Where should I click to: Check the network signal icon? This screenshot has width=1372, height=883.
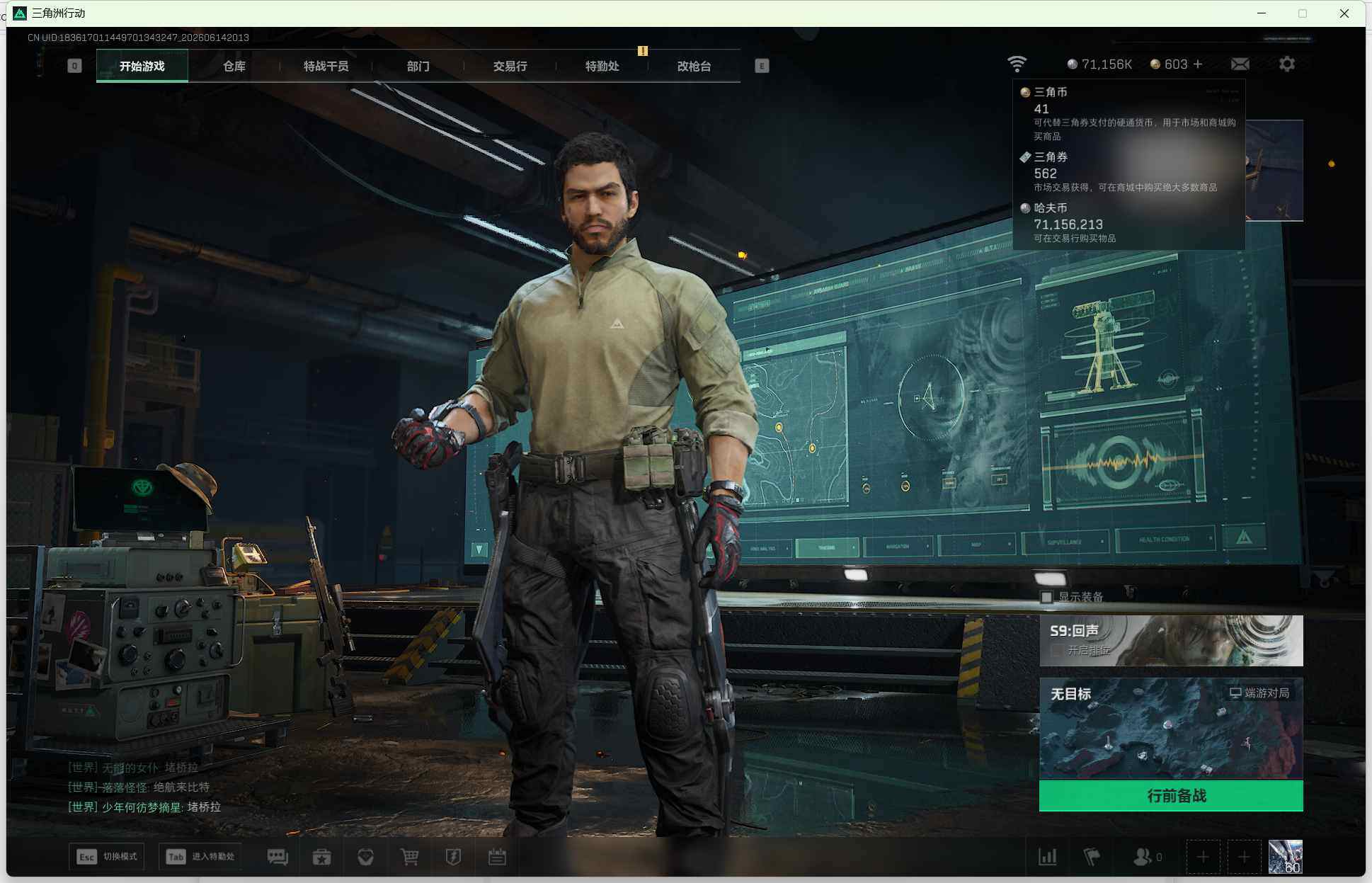click(x=1017, y=64)
